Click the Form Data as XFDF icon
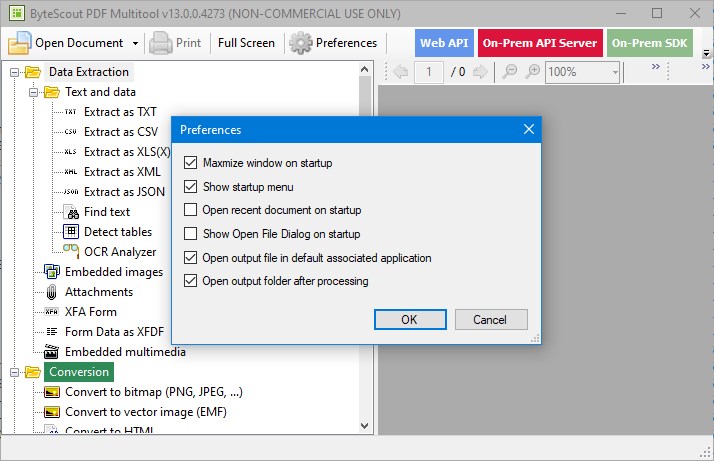 pos(52,332)
